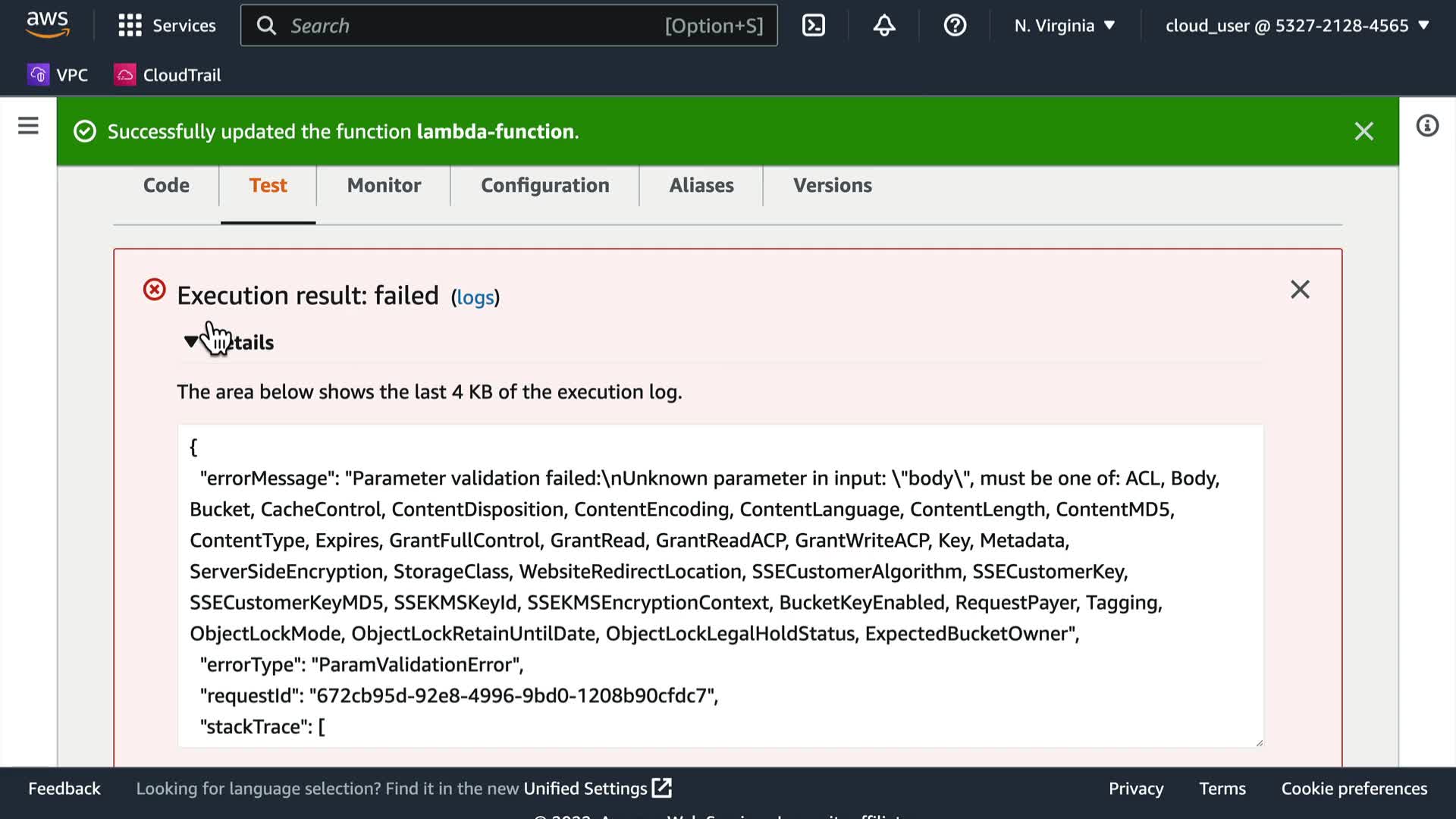Open the info panel icon
This screenshot has height=819, width=1456.
[x=1426, y=126]
